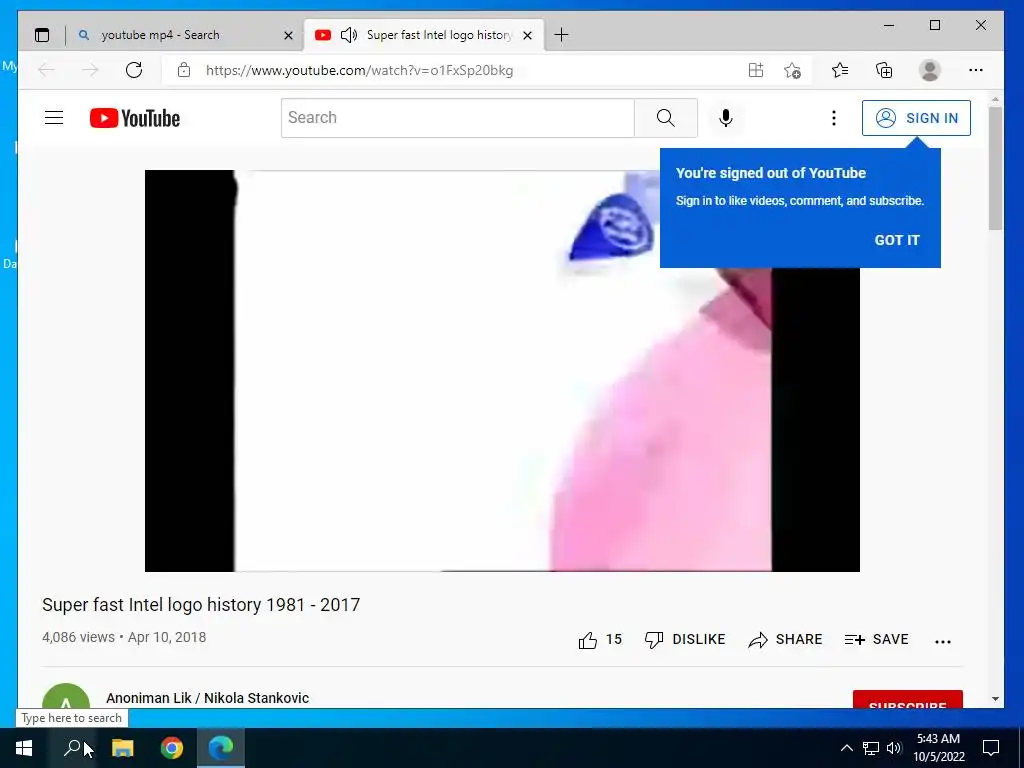The width and height of the screenshot is (1024, 768).
Task: View site information lock icon
Action: pyautogui.click(x=184, y=70)
